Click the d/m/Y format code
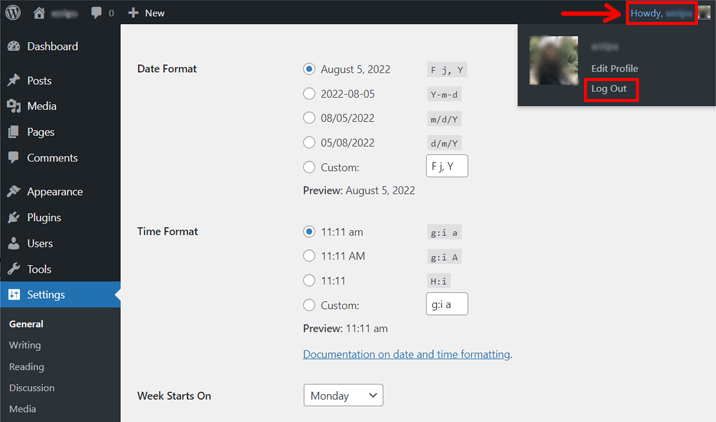This screenshot has height=422, width=716. click(444, 143)
